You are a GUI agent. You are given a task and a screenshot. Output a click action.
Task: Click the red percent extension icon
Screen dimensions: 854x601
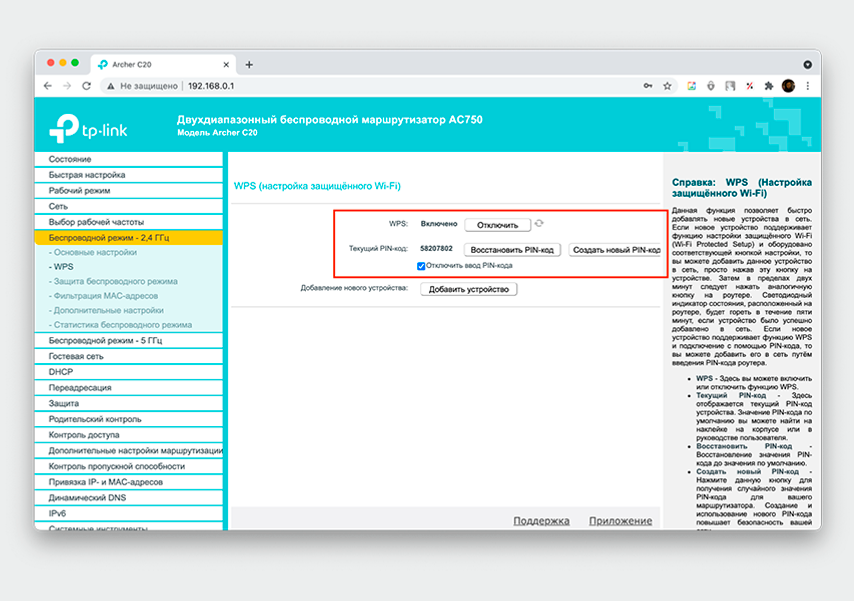750,86
